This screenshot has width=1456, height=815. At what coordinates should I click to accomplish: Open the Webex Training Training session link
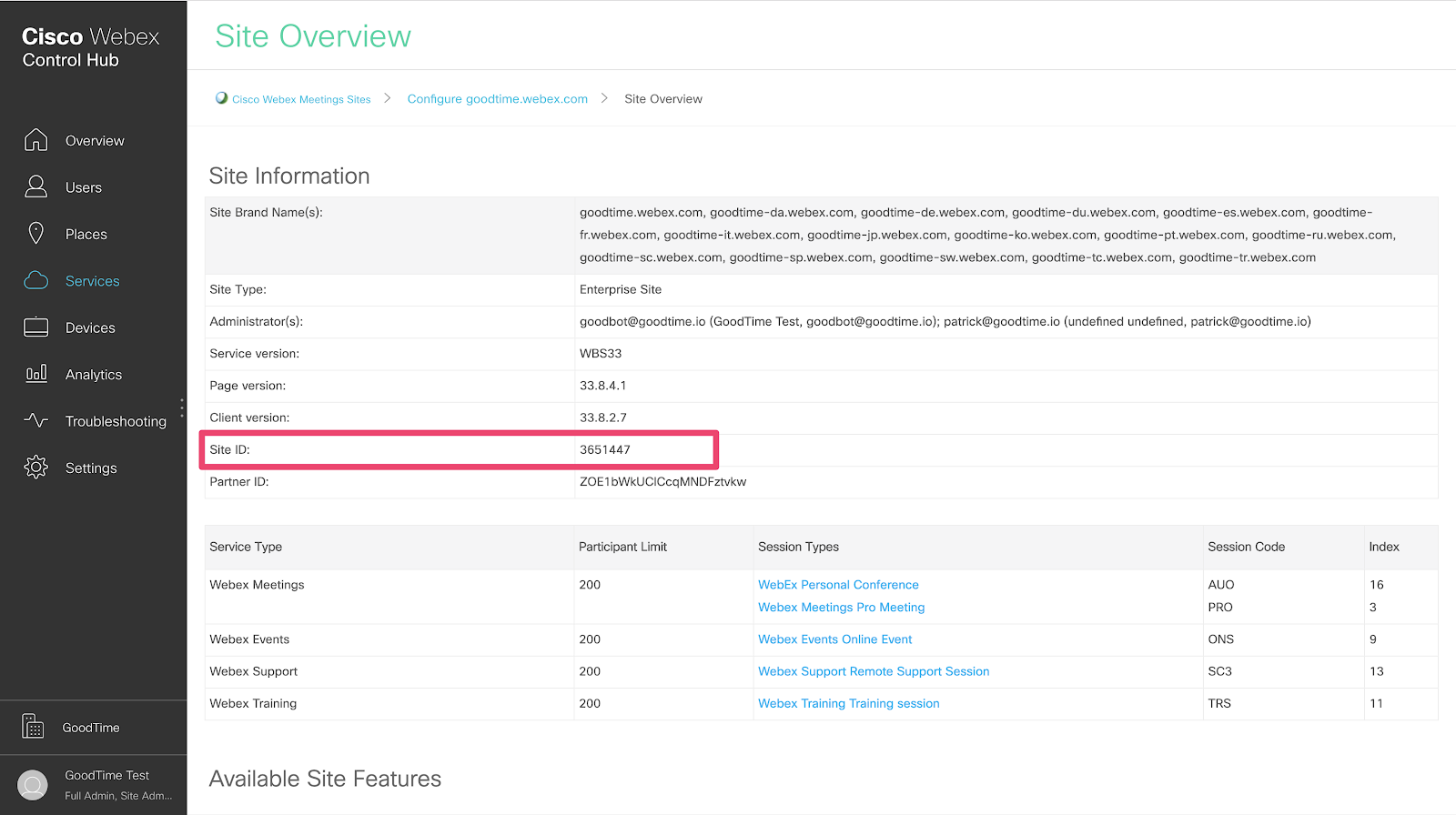pos(848,703)
